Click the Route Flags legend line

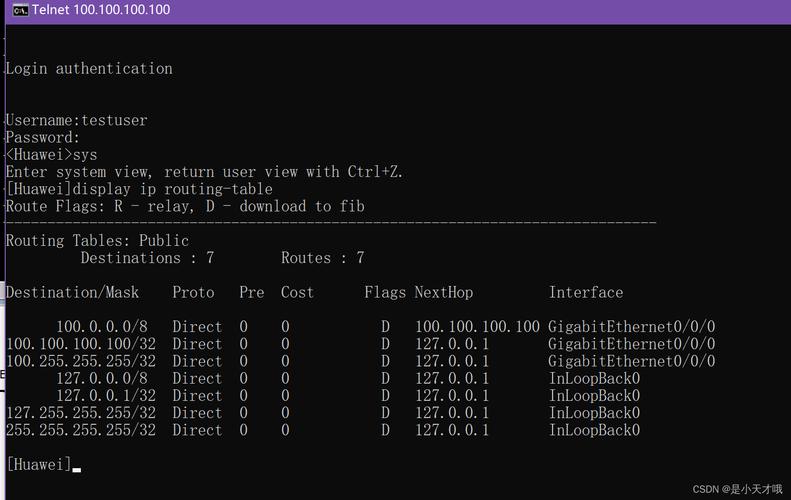click(x=185, y=206)
